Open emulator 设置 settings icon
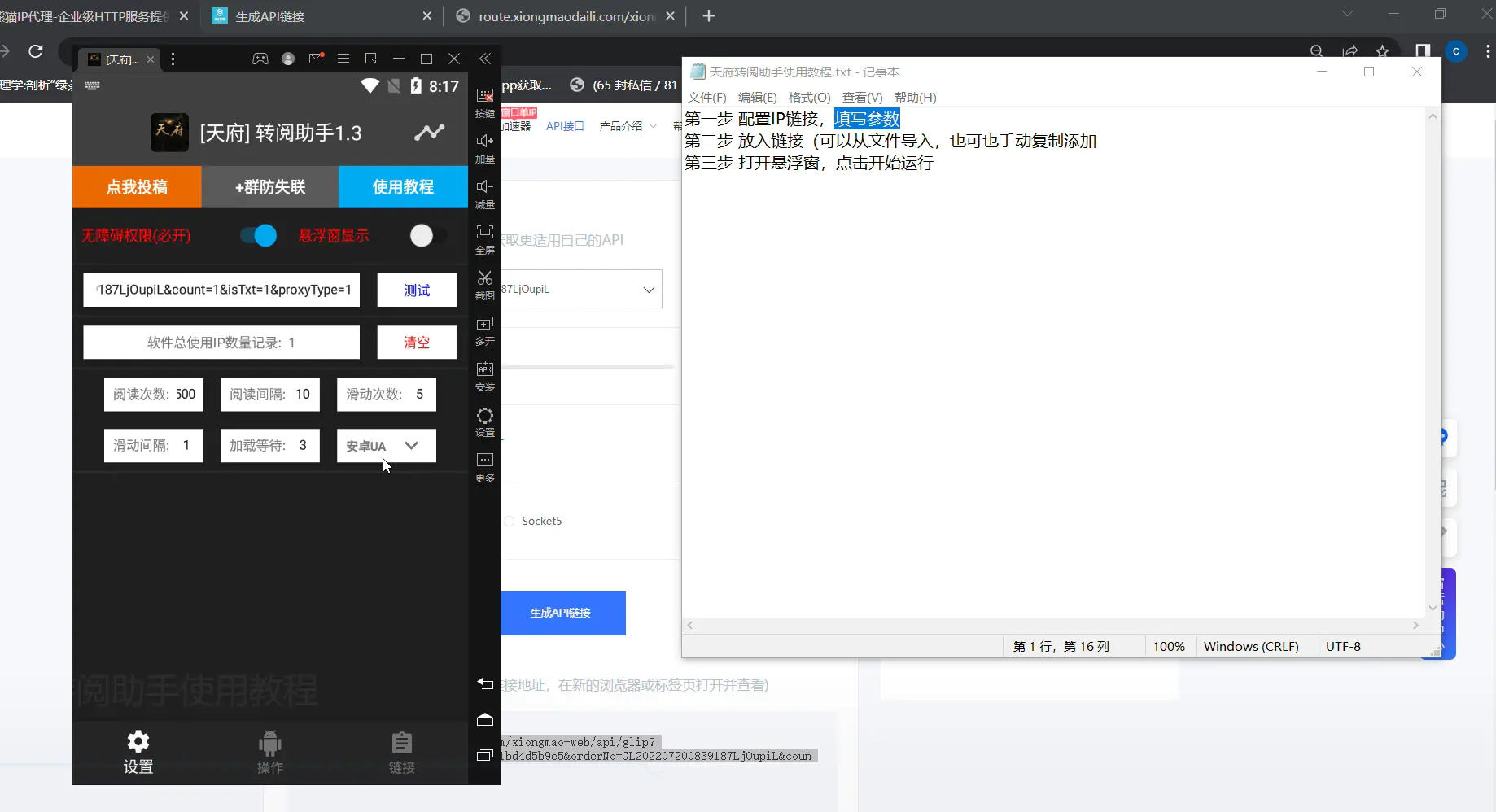The width and height of the screenshot is (1496, 812). pyautogui.click(x=484, y=422)
